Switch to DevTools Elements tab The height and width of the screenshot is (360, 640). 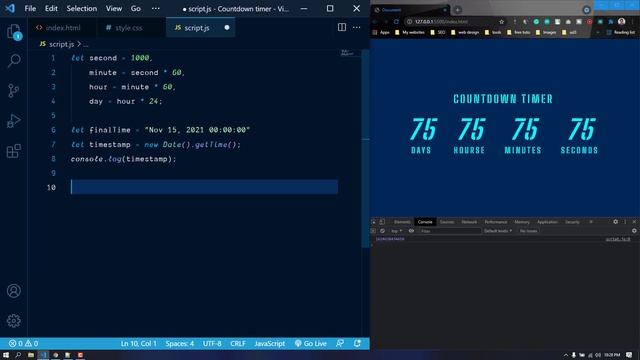[402, 222]
